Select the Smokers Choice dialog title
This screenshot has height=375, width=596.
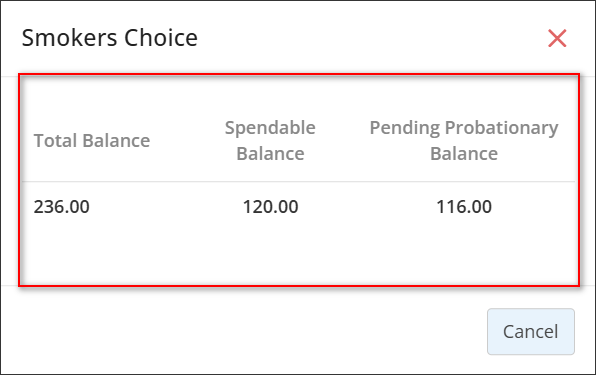pos(110,38)
